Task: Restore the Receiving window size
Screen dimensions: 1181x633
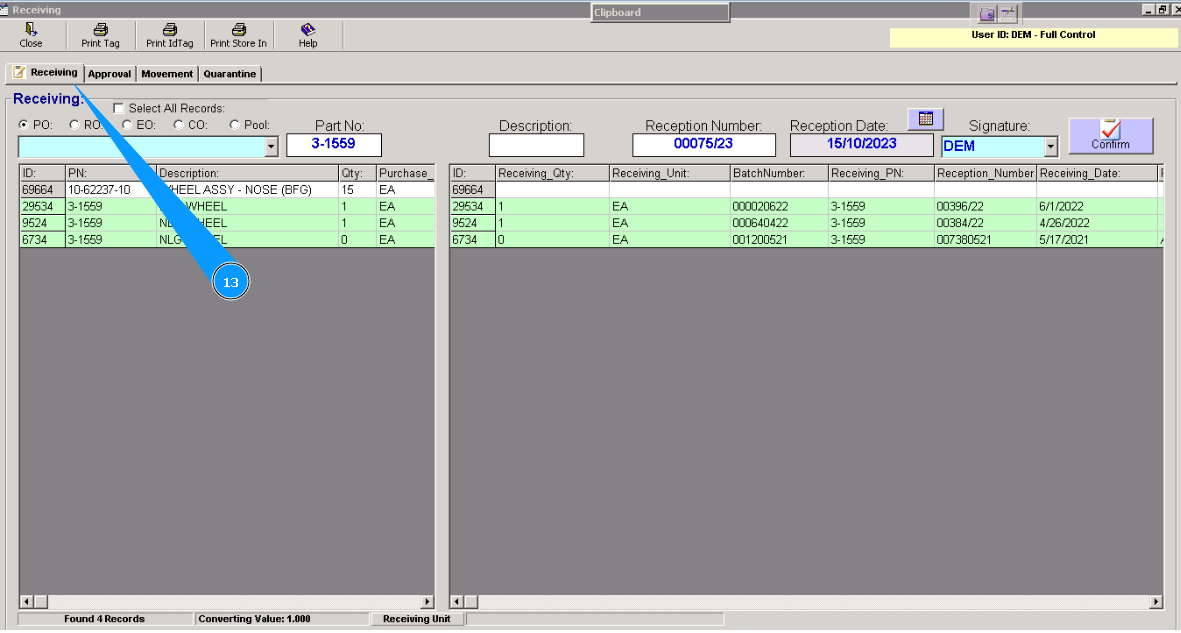Action: pyautogui.click(x=1162, y=10)
